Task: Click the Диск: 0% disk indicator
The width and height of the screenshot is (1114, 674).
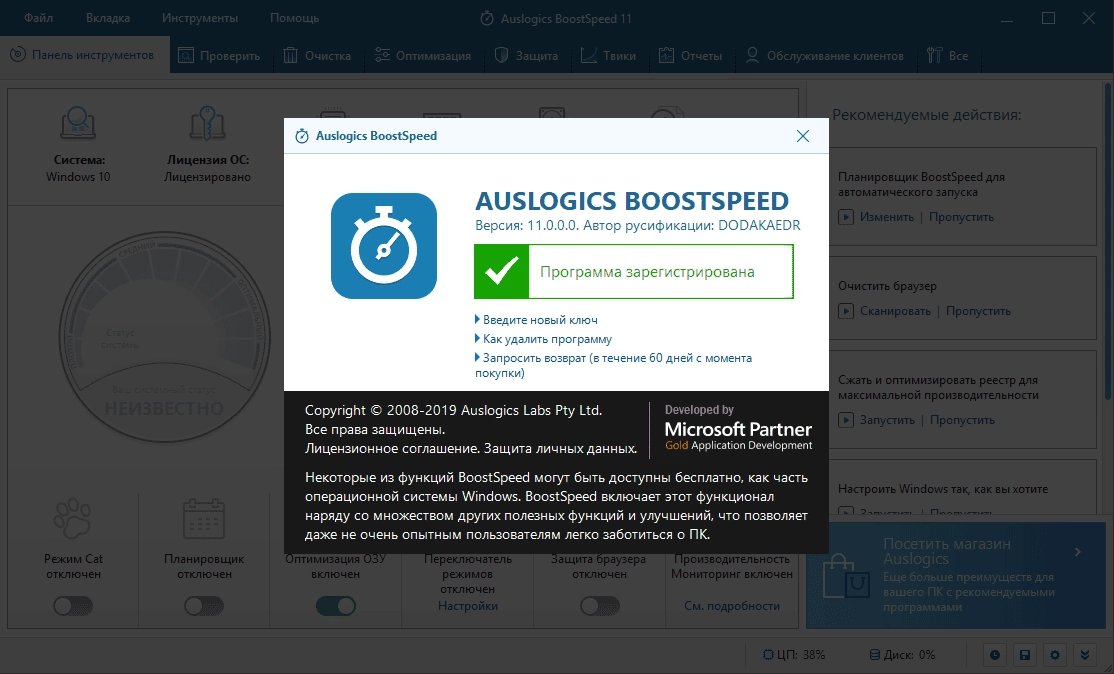Action: tap(902, 655)
